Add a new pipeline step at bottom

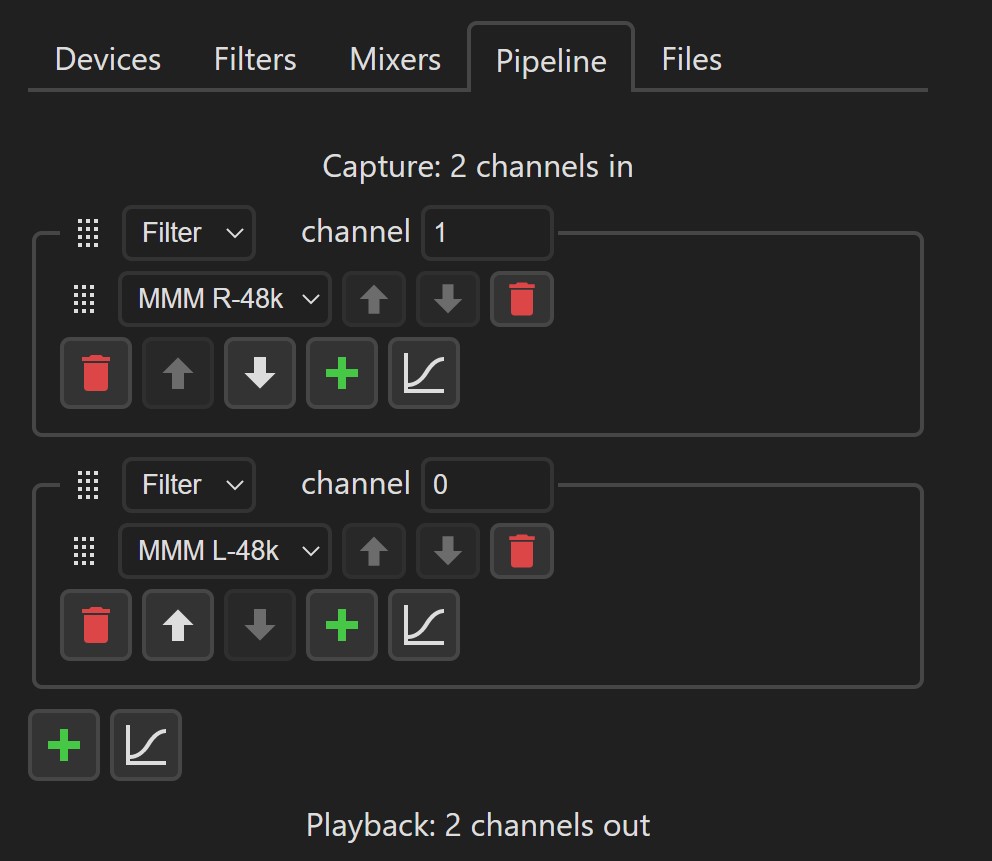tap(64, 745)
